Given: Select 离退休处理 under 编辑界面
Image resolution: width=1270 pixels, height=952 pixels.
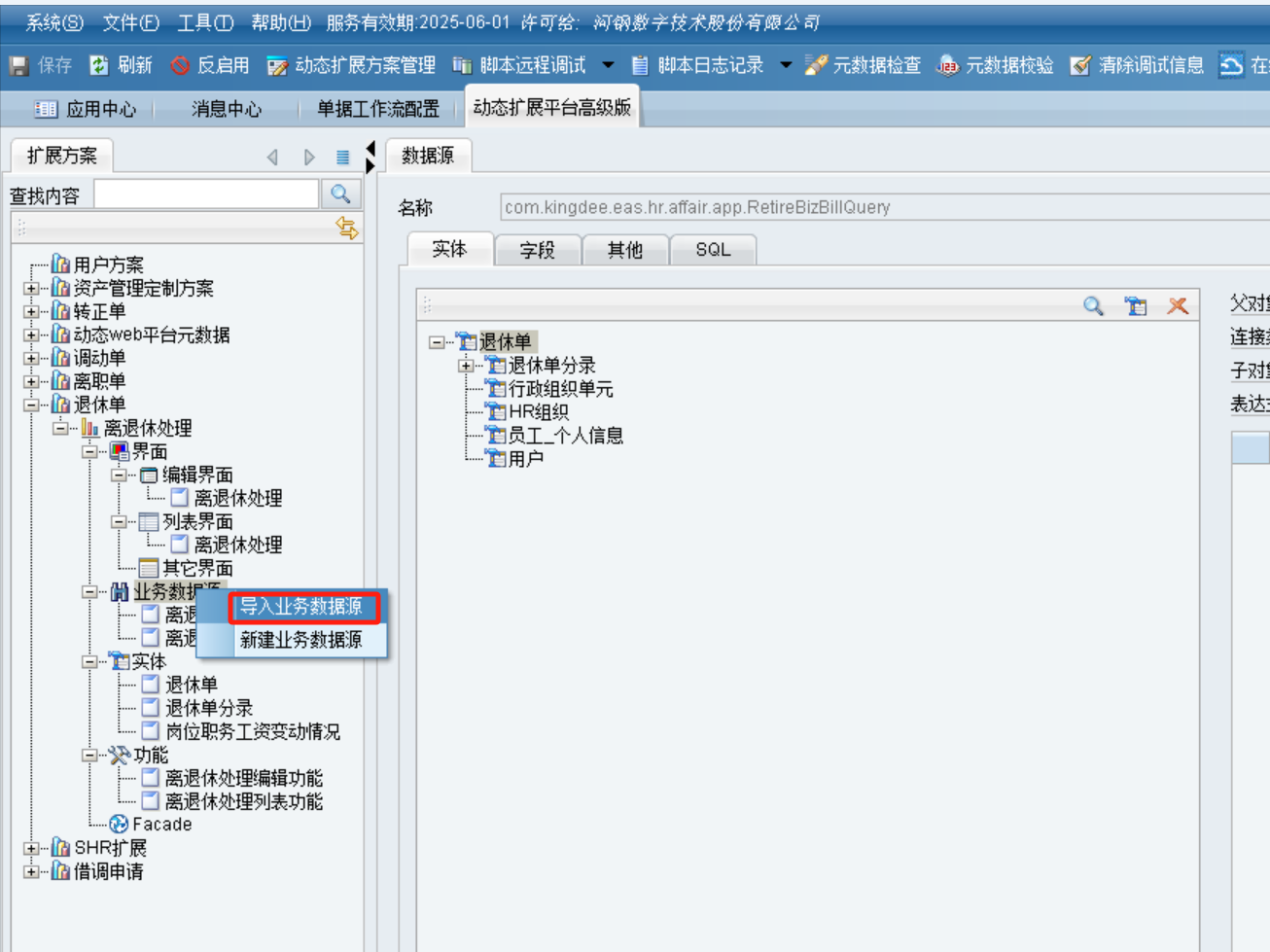Looking at the screenshot, I should [238, 498].
